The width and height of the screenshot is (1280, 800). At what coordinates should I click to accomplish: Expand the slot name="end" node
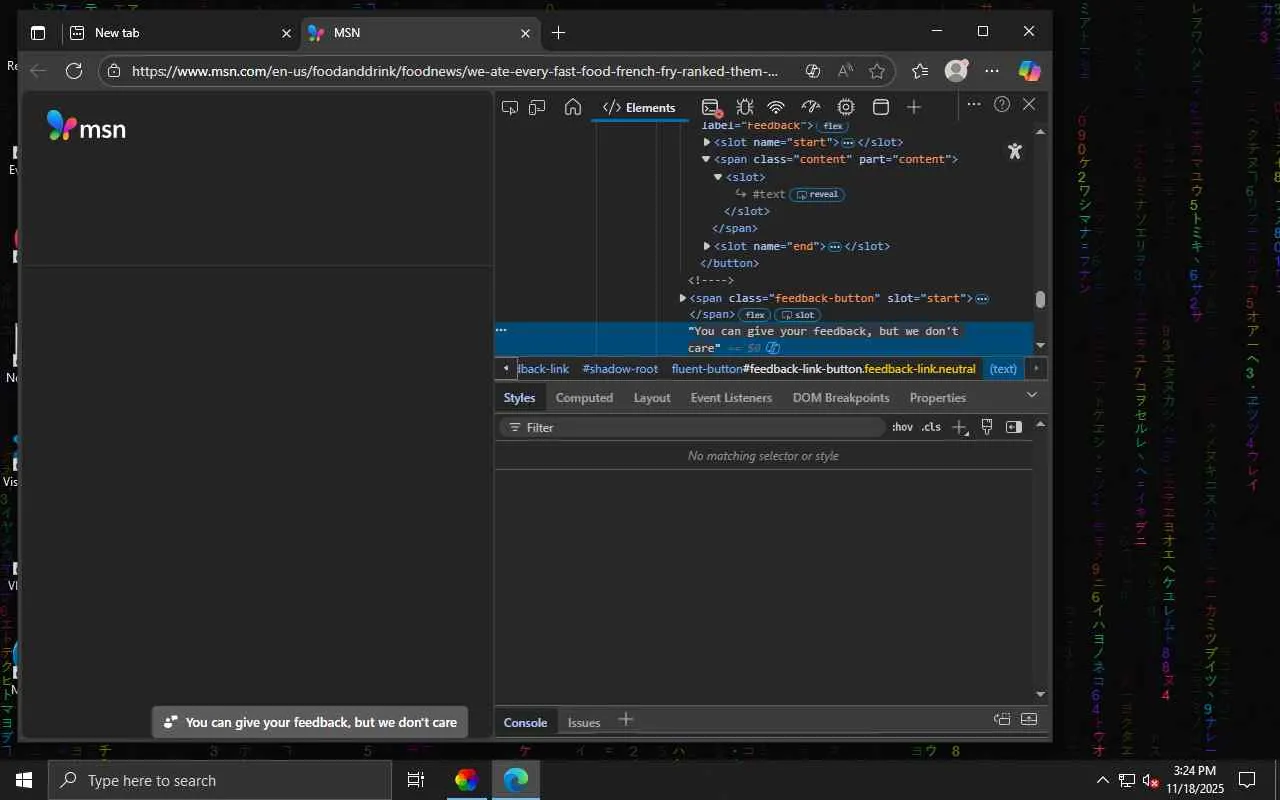(x=707, y=246)
